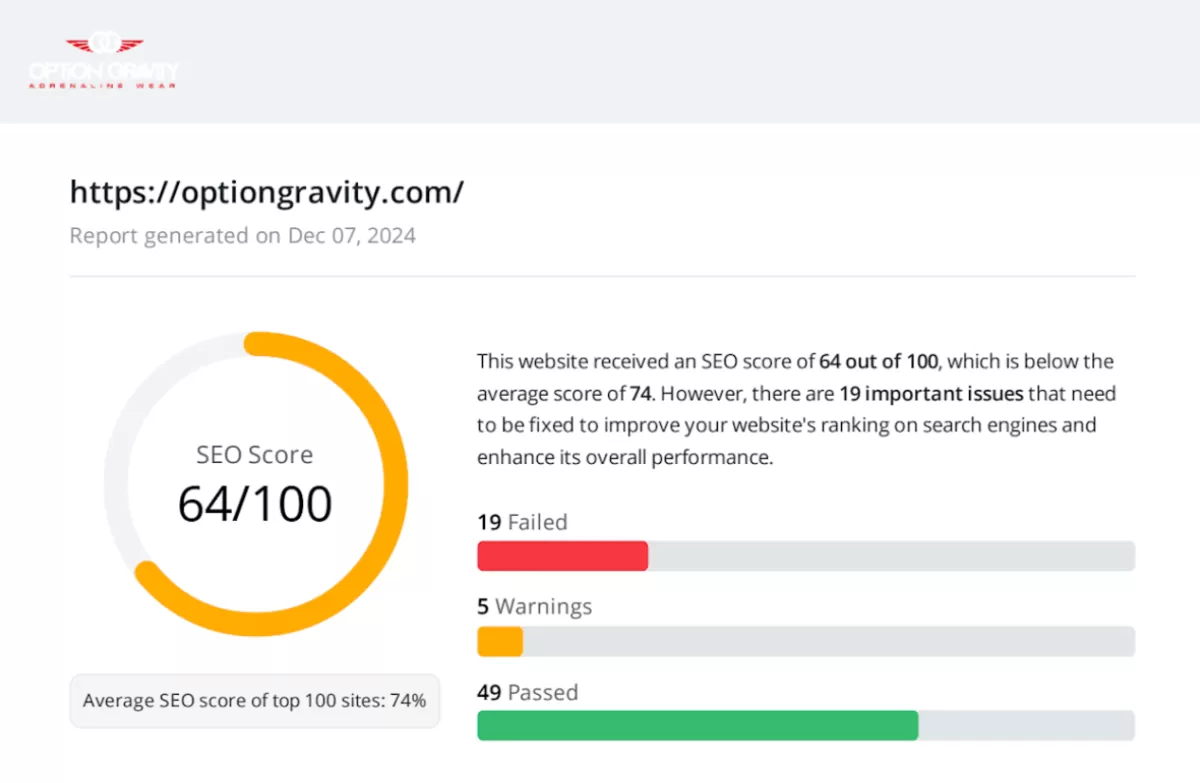Viewport: 1200px width, 783px height.
Task: Click the 49 Passed label
Action: [528, 692]
